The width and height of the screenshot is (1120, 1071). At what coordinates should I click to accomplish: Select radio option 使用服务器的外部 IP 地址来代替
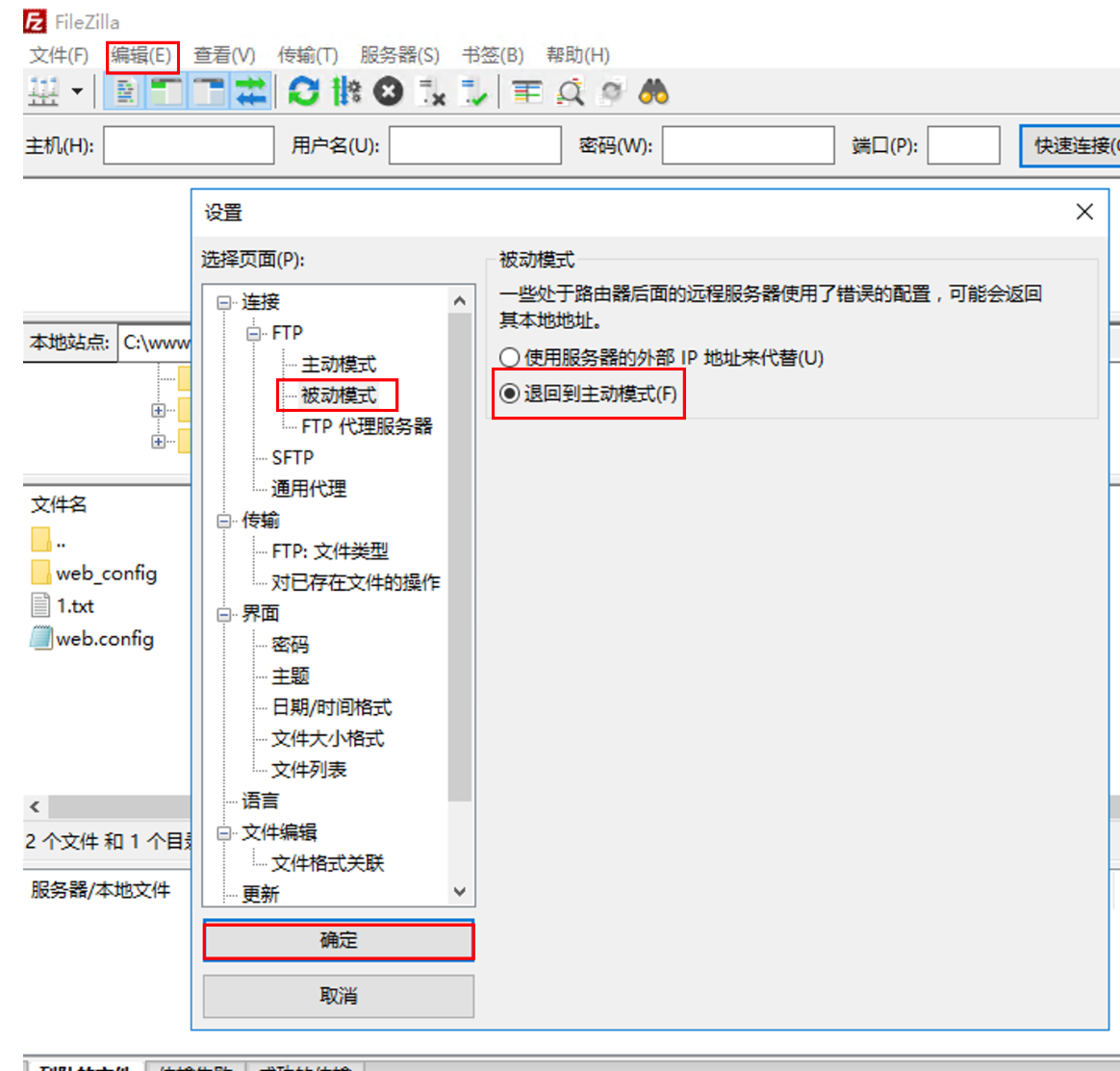[x=510, y=358]
